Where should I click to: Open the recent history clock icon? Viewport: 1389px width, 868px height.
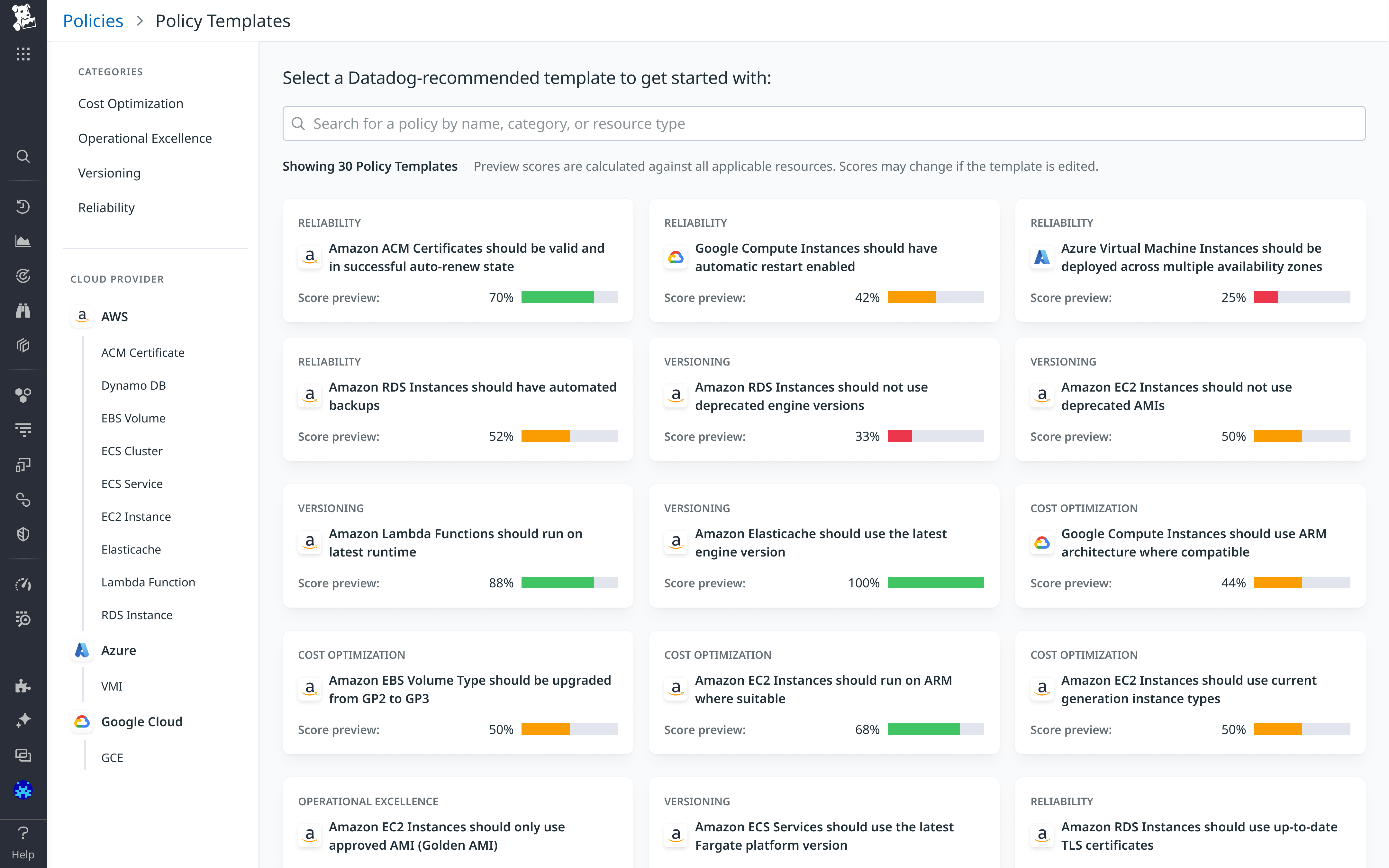pyautogui.click(x=23, y=206)
